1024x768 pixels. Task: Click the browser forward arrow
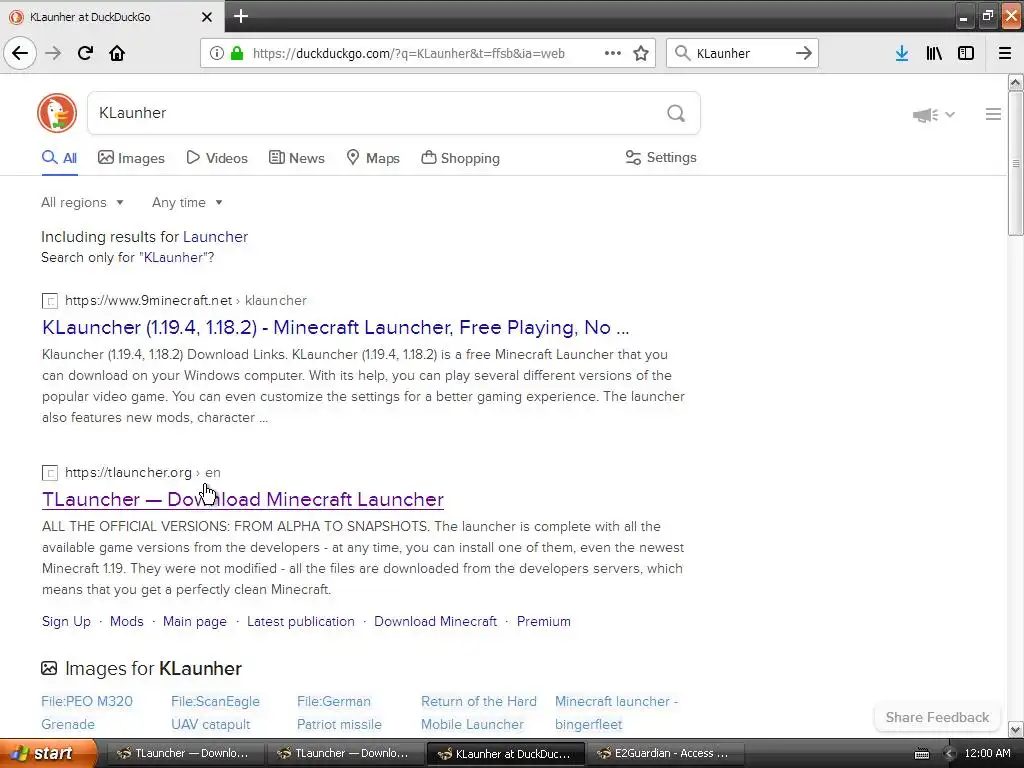(x=53, y=53)
